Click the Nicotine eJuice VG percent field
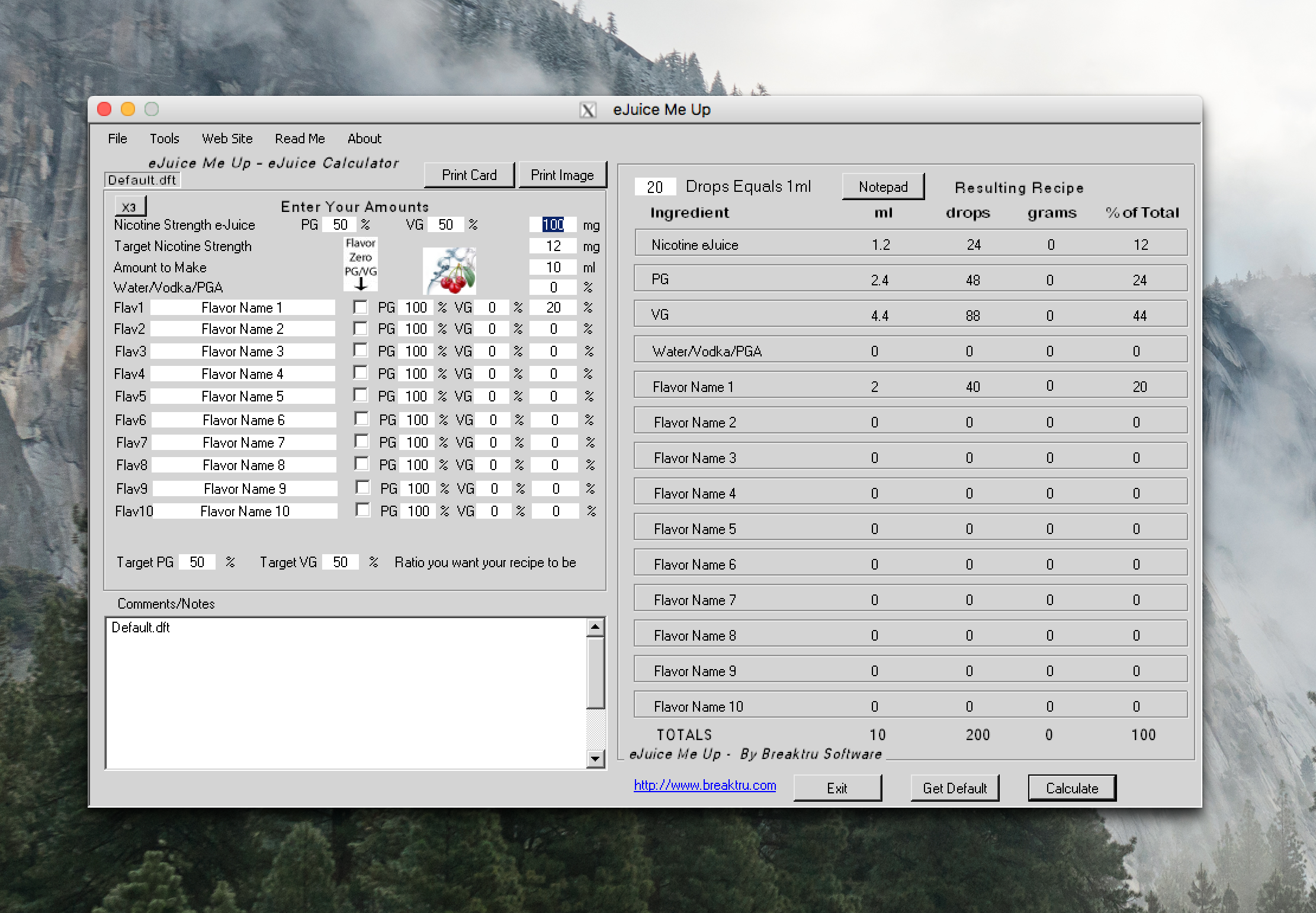 pos(445,224)
